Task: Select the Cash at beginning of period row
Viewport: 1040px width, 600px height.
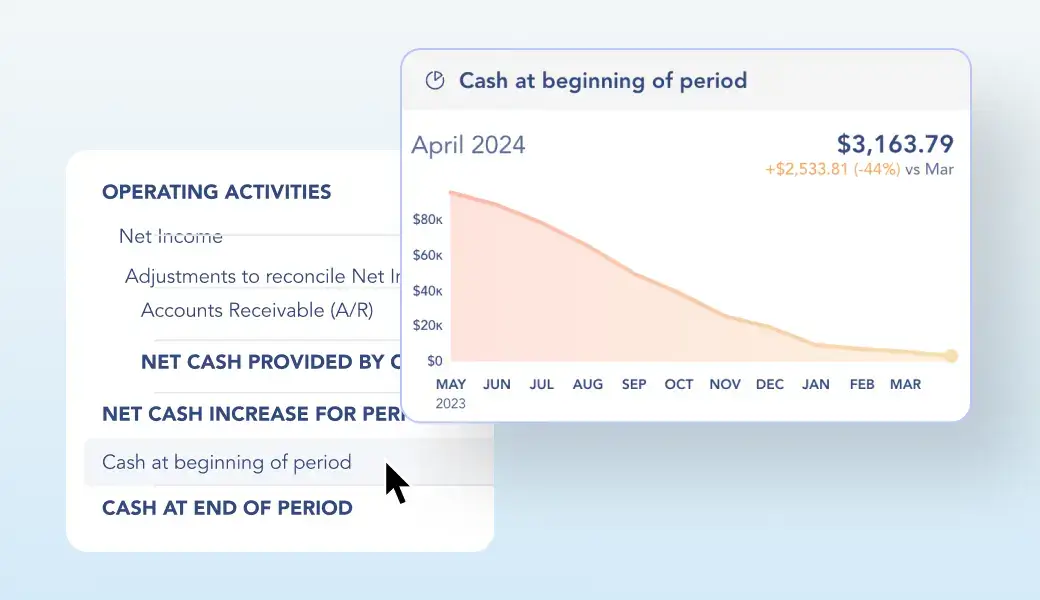Action: (x=227, y=462)
